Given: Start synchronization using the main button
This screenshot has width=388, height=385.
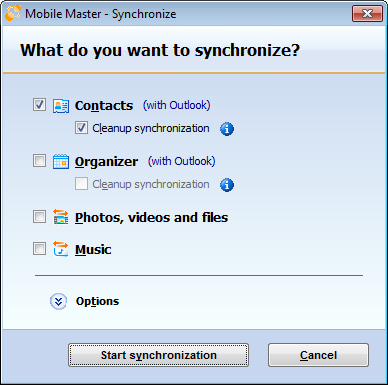Looking at the screenshot, I should click(159, 355).
